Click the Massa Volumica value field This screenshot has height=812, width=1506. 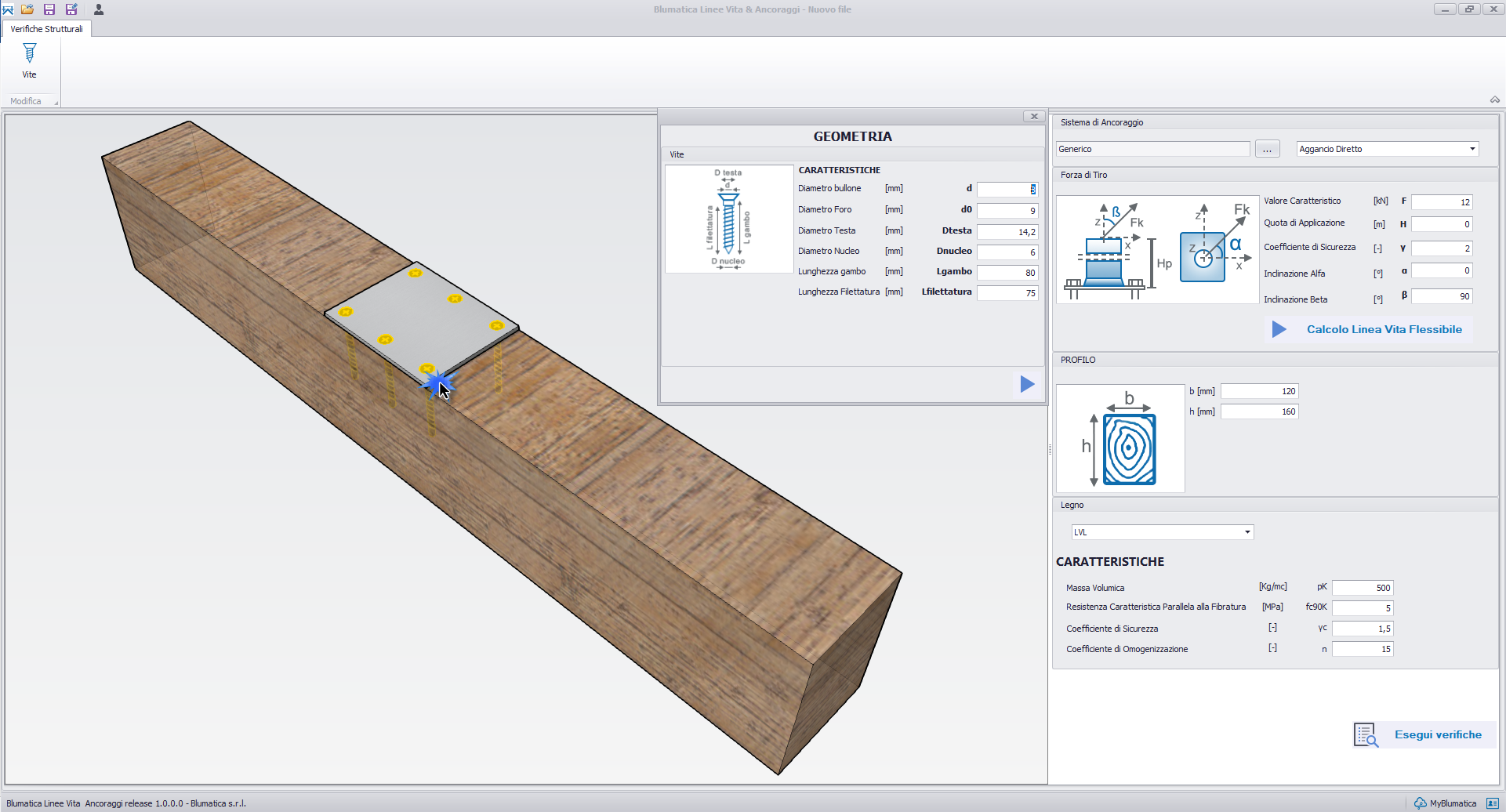pos(1363,588)
